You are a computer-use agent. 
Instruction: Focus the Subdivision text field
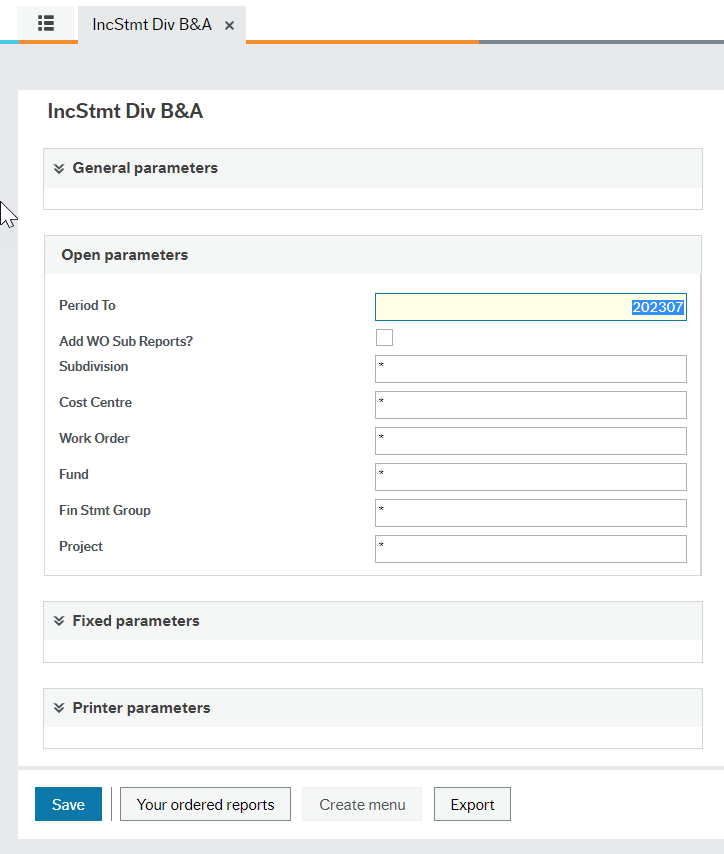pos(530,369)
